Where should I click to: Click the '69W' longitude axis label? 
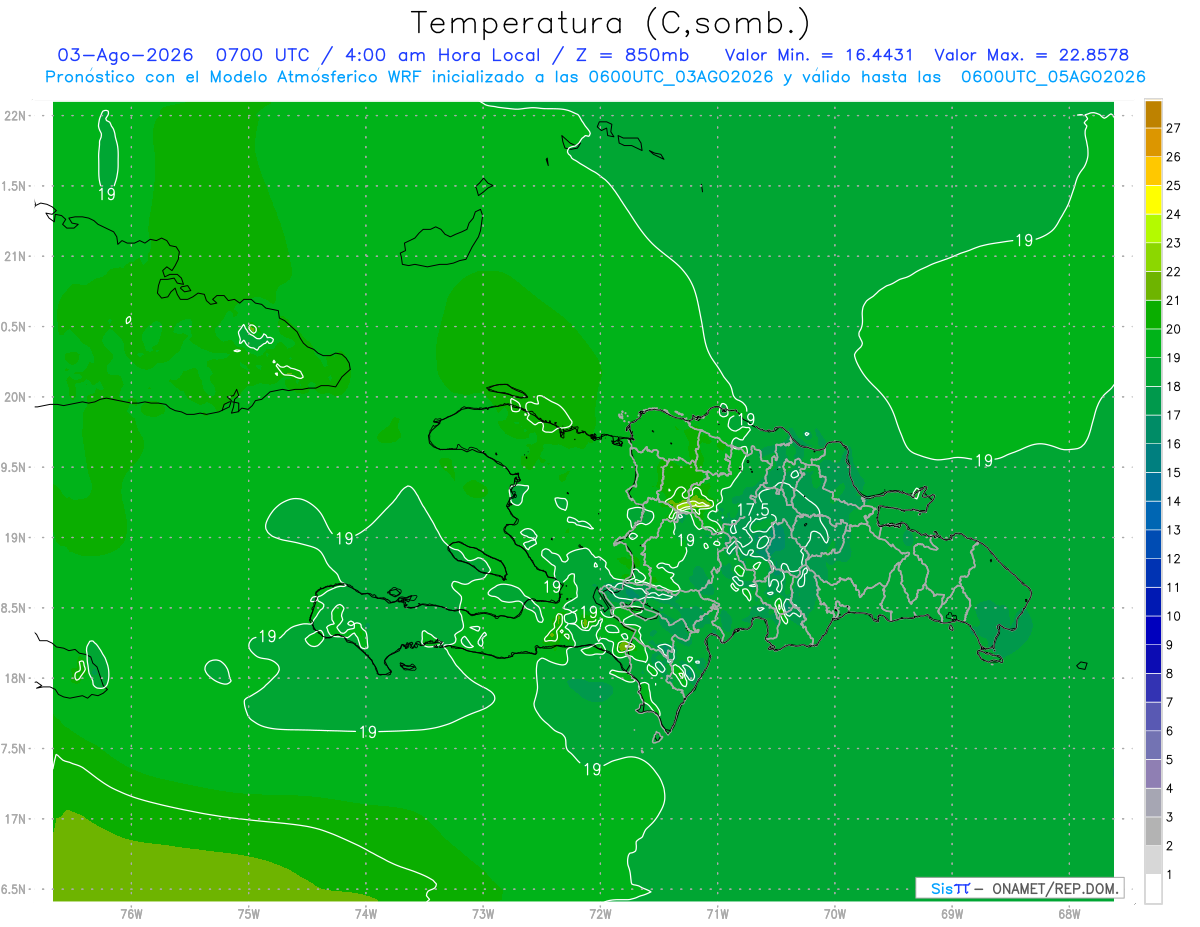pyautogui.click(x=952, y=913)
